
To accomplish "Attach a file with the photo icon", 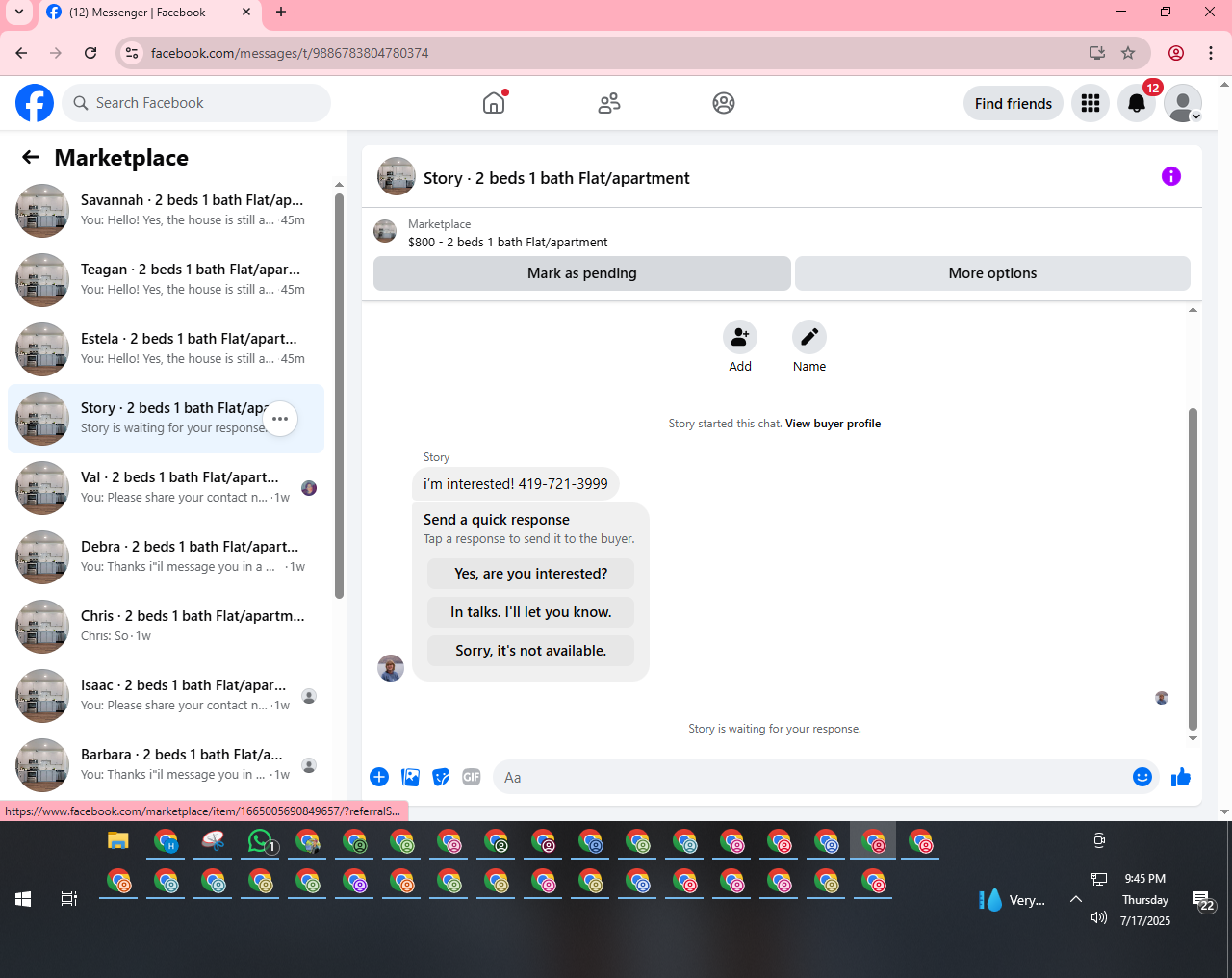I will [x=410, y=777].
